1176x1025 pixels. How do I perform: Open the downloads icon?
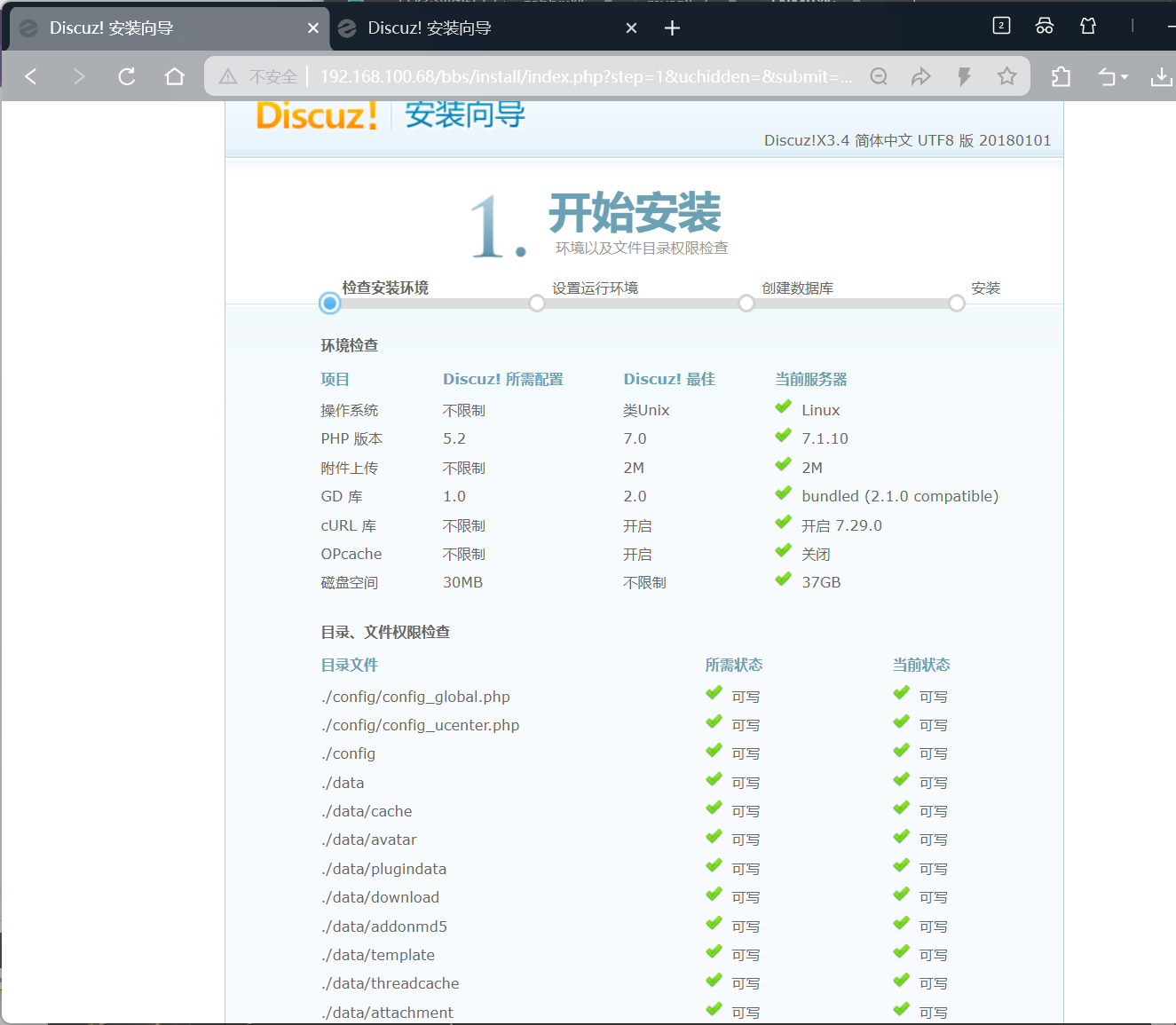click(1161, 77)
